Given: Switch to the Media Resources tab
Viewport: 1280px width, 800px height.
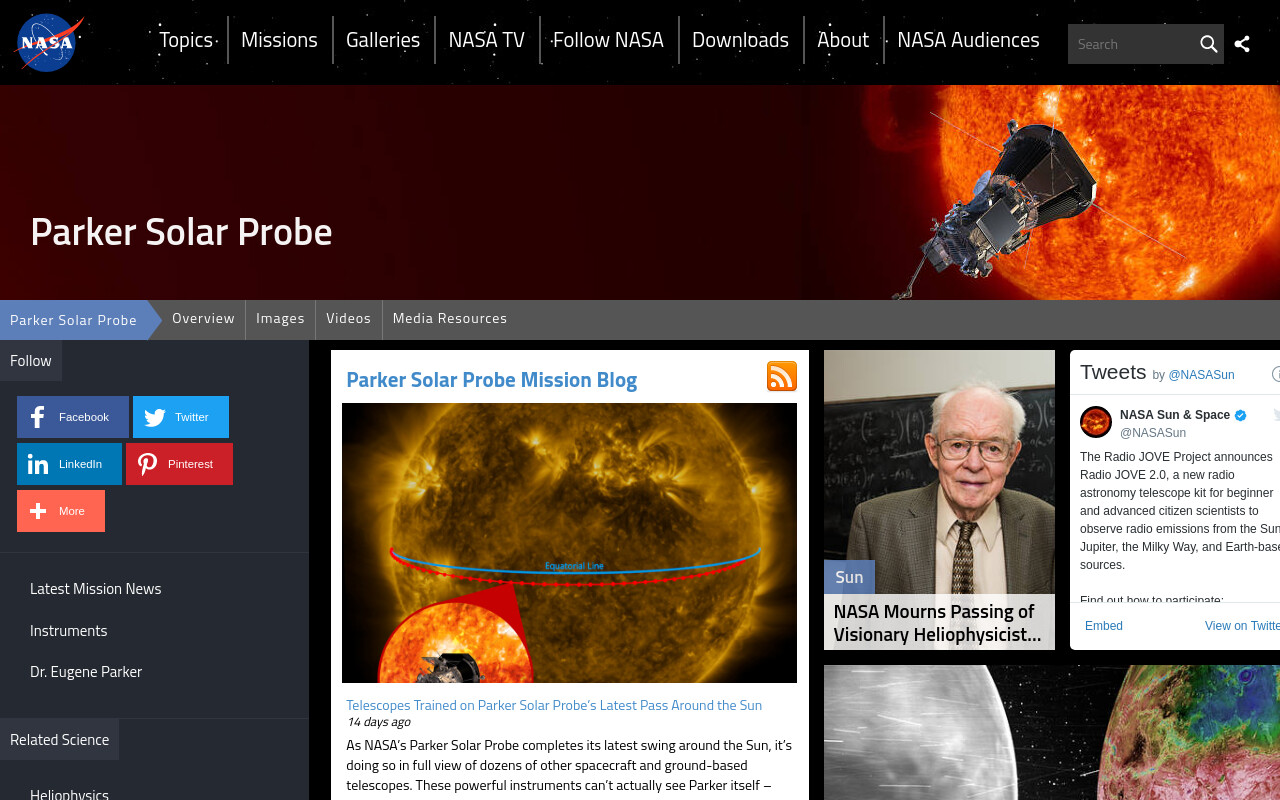Looking at the screenshot, I should pyautogui.click(x=450, y=319).
